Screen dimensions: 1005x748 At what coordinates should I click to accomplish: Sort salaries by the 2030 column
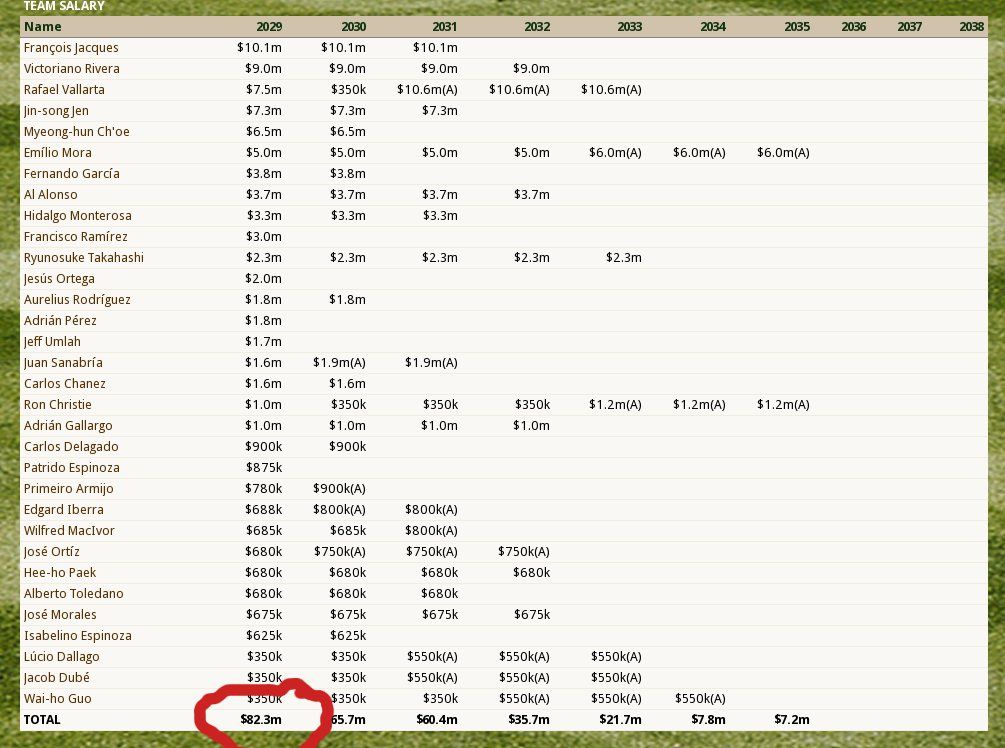coord(353,26)
